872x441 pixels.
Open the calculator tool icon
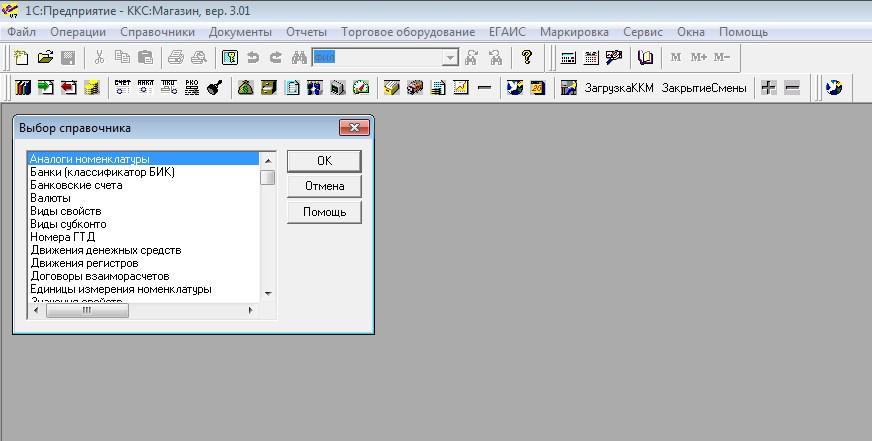tap(568, 58)
